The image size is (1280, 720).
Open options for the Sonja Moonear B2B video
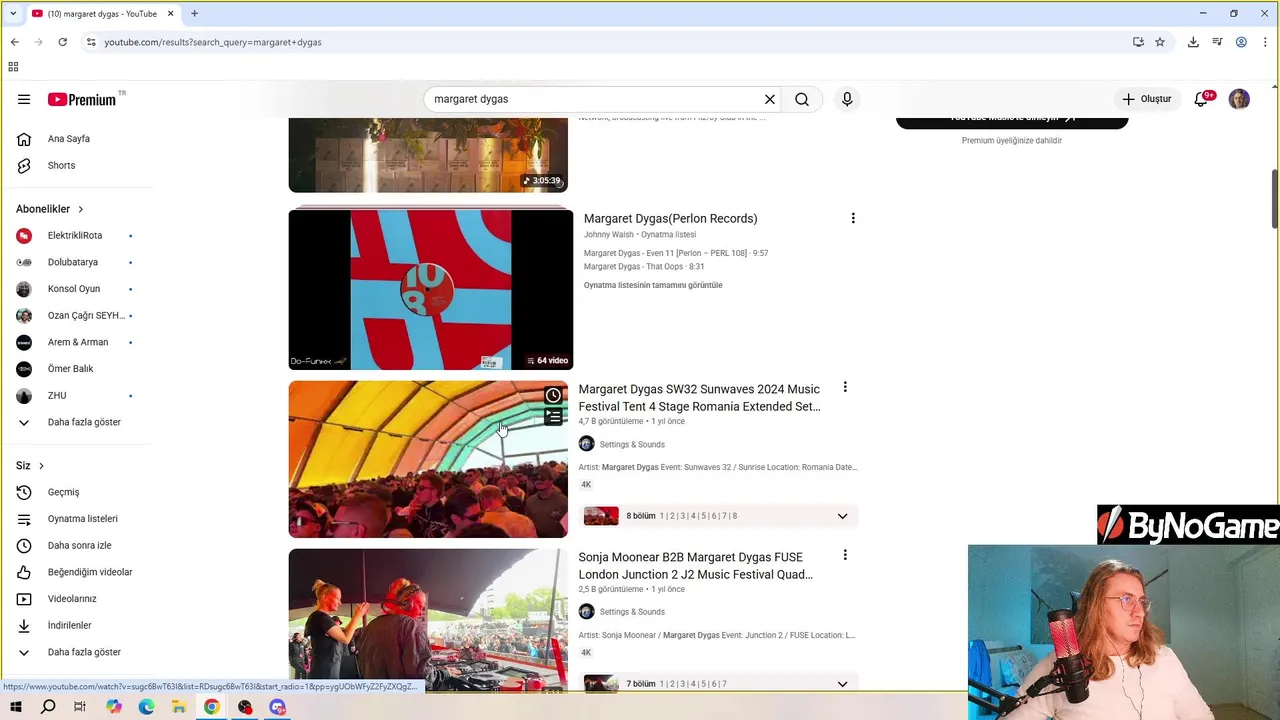click(x=845, y=555)
